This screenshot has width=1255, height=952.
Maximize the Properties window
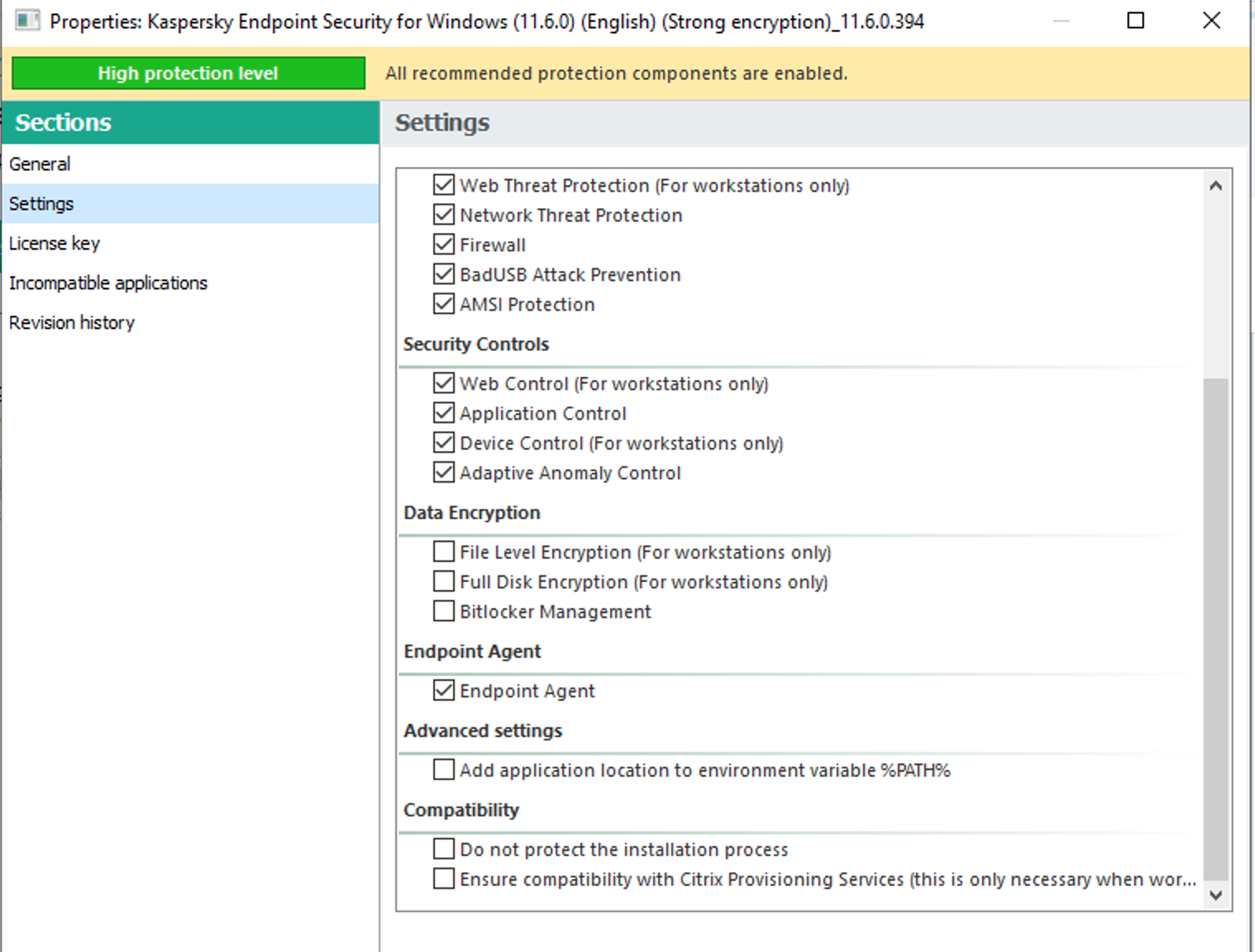tap(1136, 21)
